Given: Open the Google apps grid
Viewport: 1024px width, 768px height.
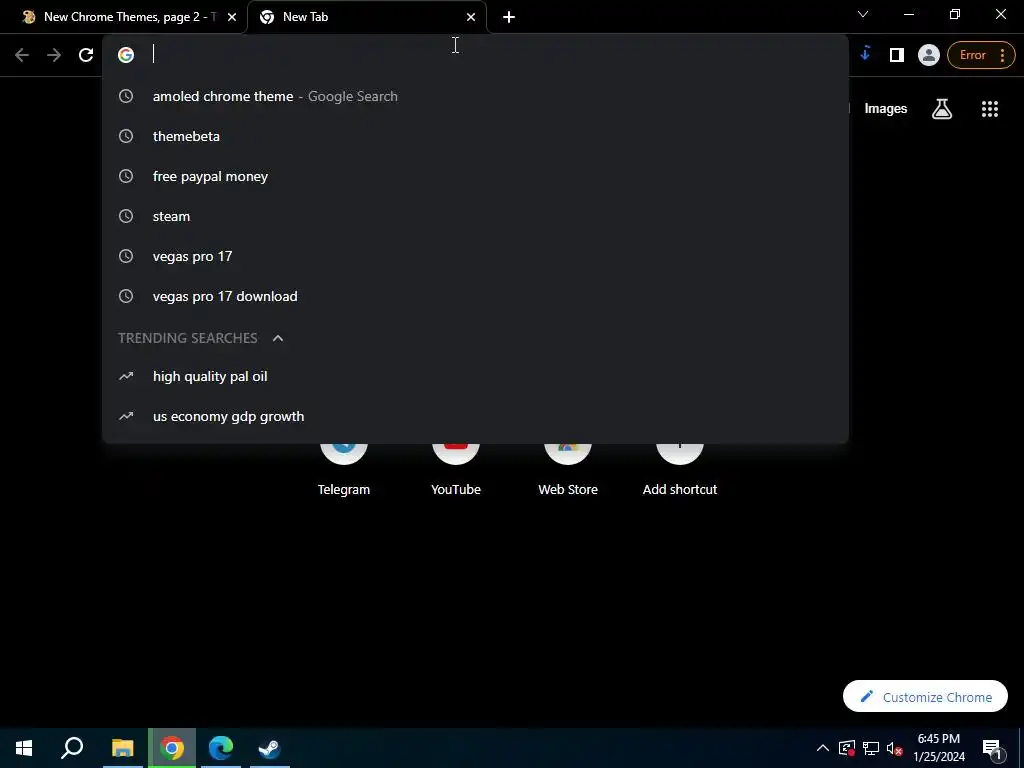Looking at the screenshot, I should pyautogui.click(x=989, y=109).
